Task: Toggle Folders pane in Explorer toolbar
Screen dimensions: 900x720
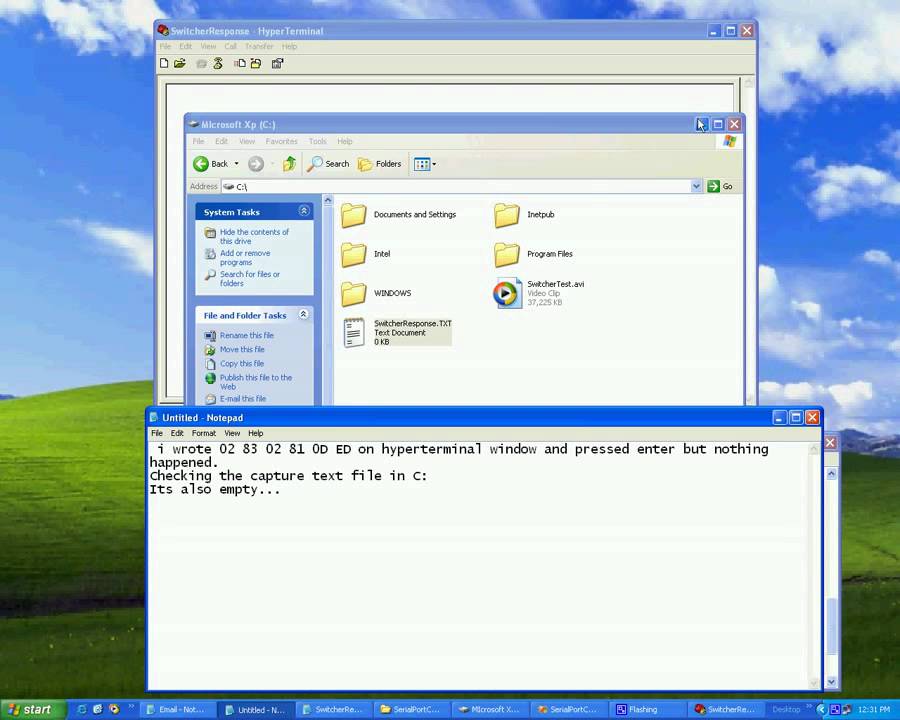Action: (379, 164)
